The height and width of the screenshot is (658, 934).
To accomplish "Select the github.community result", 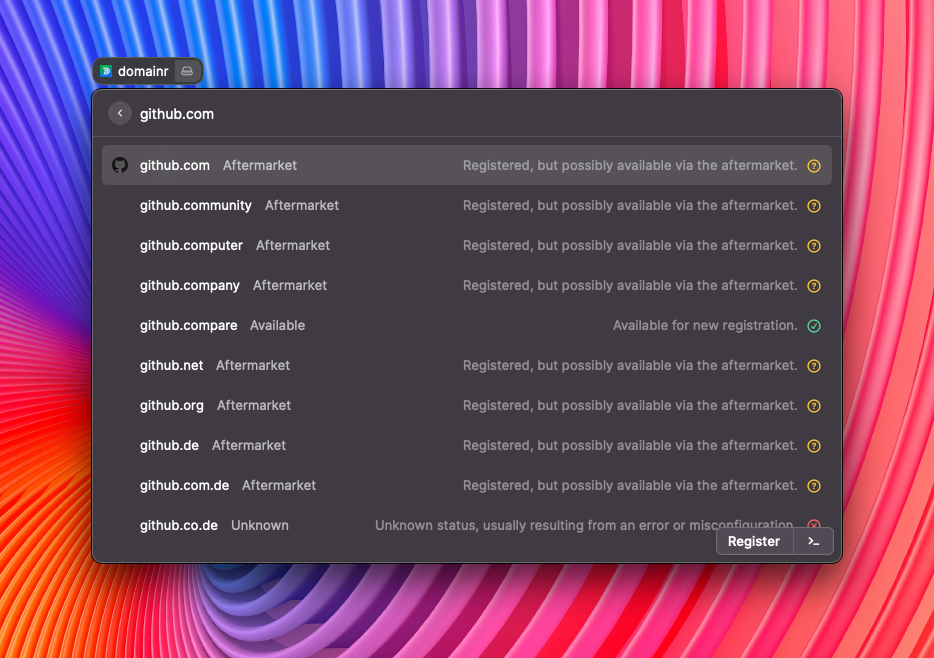I will [467, 205].
